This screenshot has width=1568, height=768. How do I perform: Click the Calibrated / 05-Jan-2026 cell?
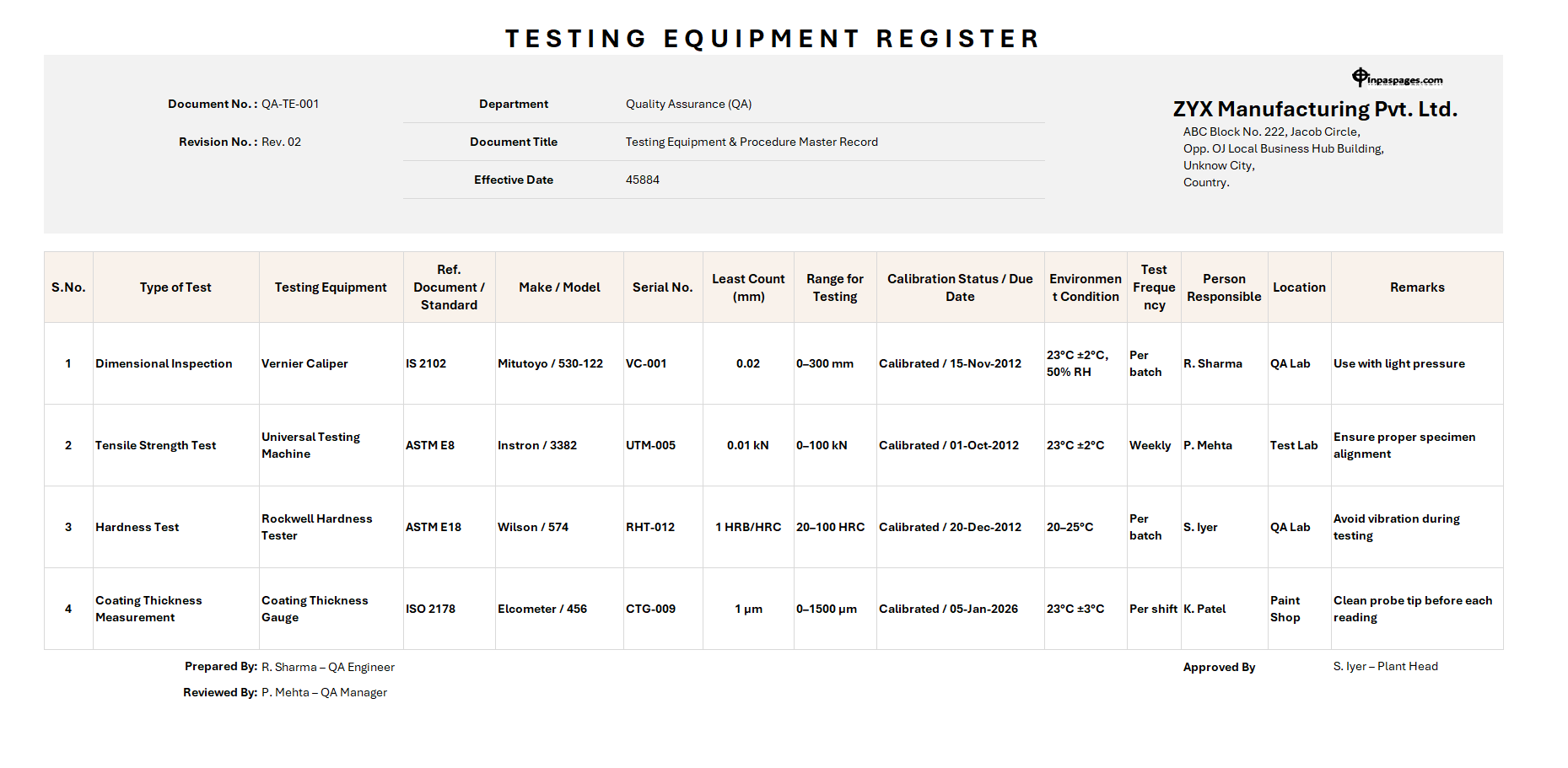pyautogui.click(x=947, y=609)
